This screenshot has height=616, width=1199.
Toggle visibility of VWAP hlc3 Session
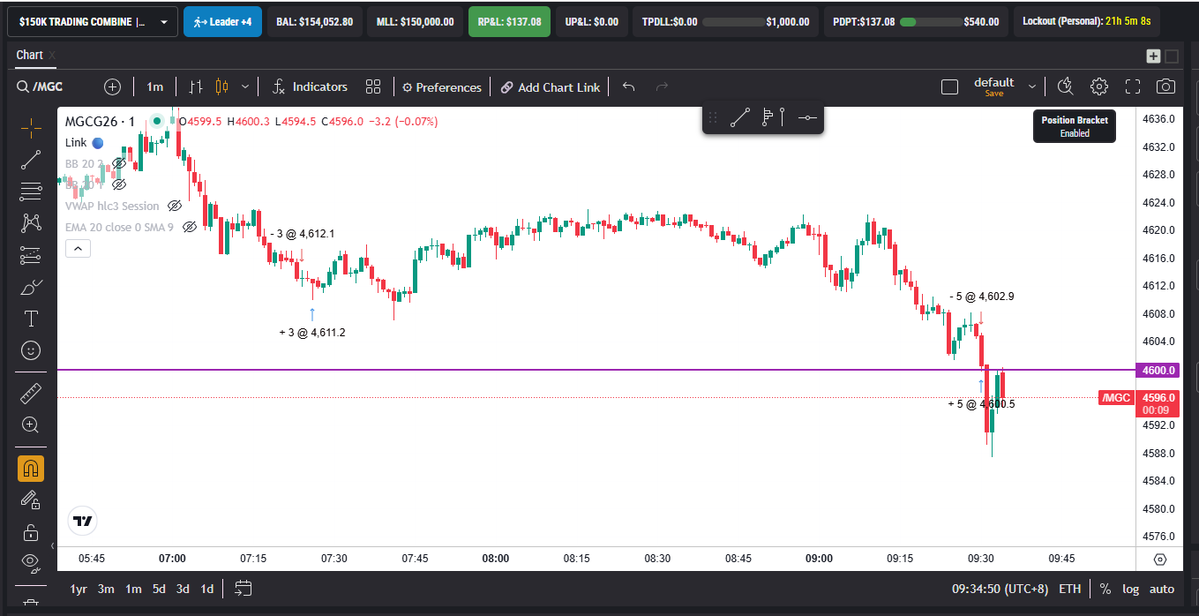pos(174,206)
